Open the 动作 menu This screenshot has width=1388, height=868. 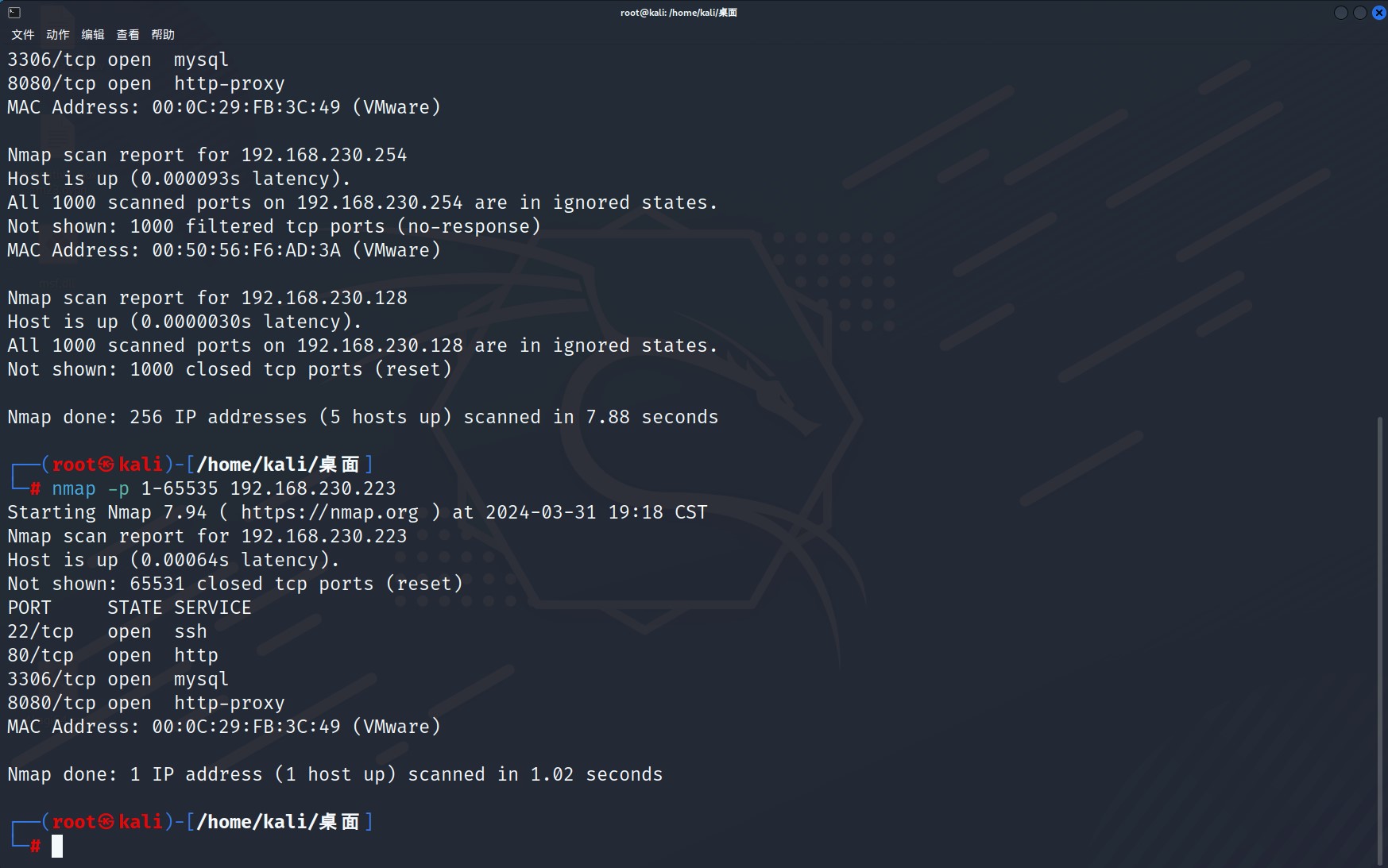click(x=58, y=34)
